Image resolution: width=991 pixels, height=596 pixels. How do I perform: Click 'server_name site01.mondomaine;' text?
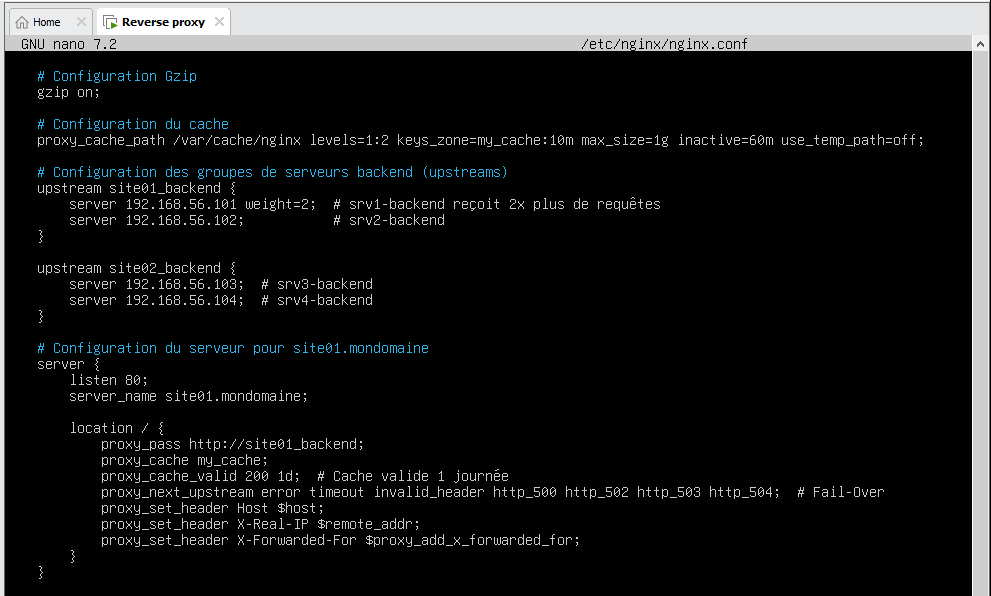click(188, 396)
